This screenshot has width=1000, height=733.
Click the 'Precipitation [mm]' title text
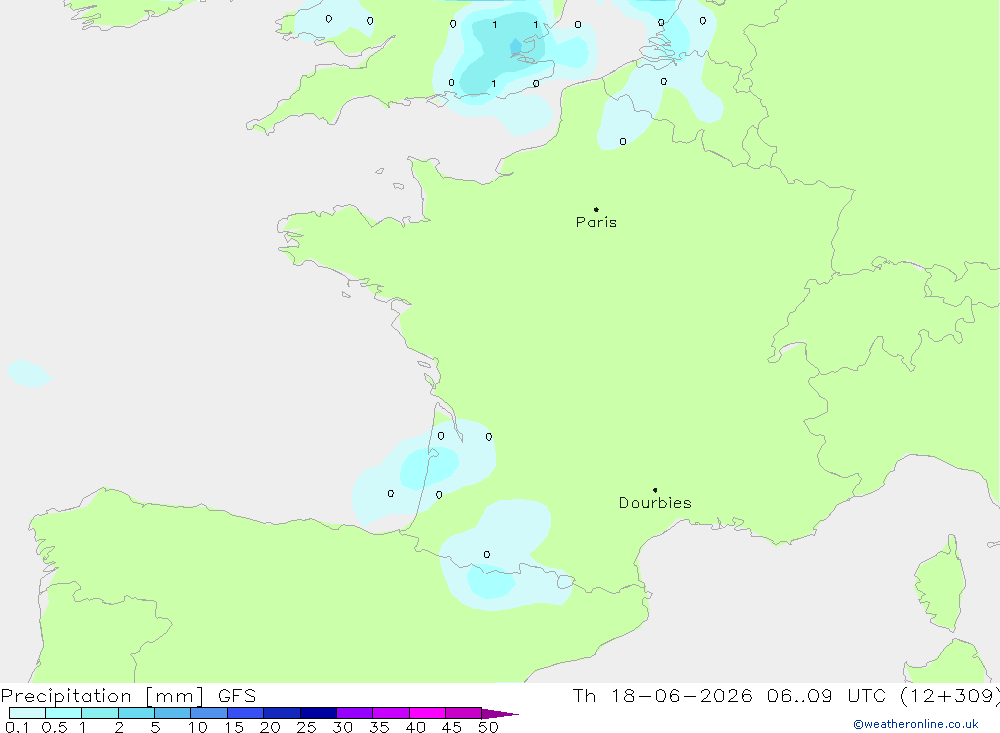pos(103,696)
